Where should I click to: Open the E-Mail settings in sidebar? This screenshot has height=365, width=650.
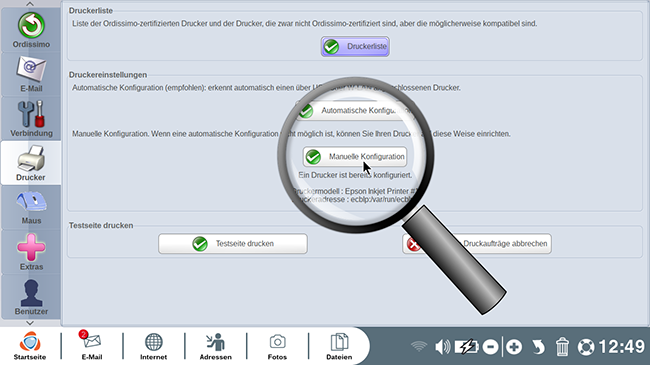point(31,75)
